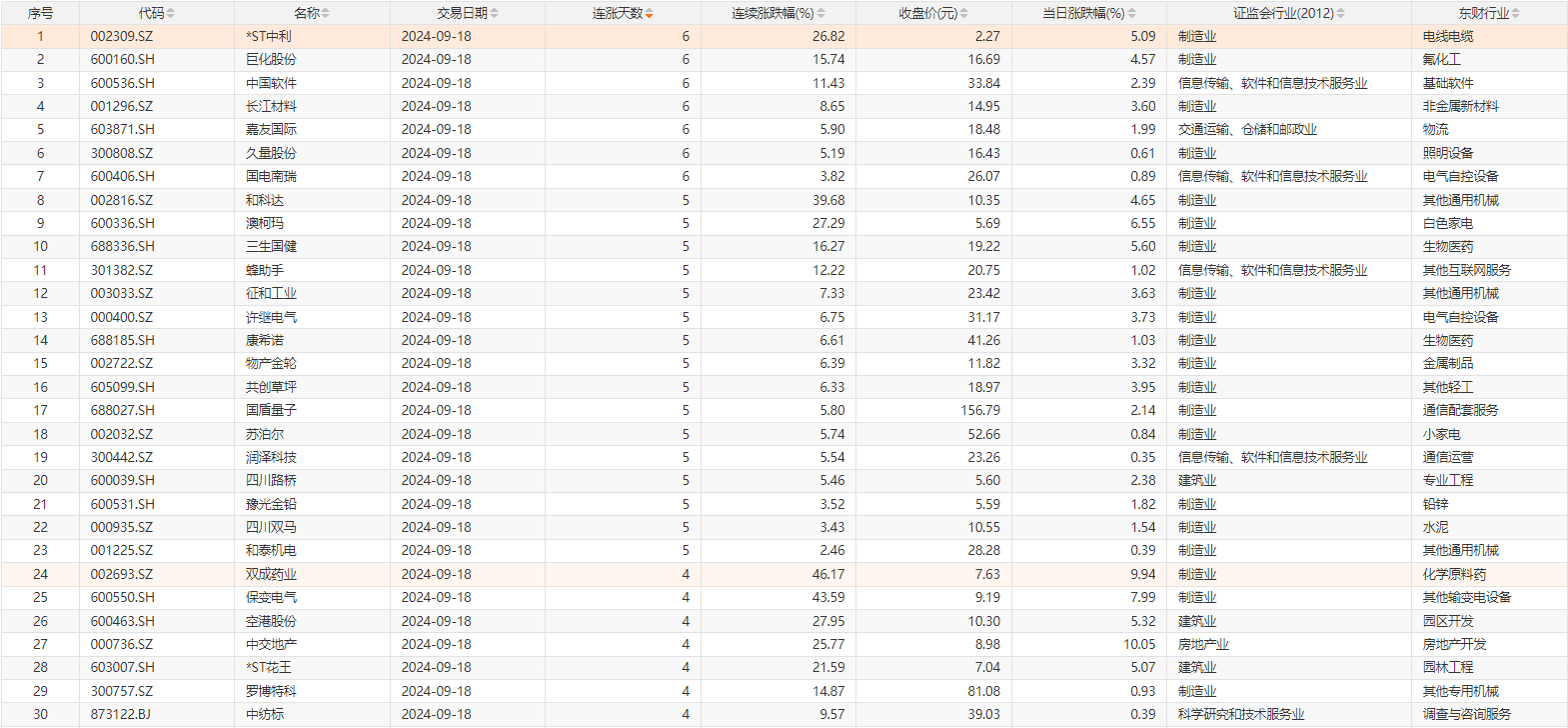Click the 收盘价(元) sort arrows
The height and width of the screenshot is (728, 1568).
click(x=963, y=14)
